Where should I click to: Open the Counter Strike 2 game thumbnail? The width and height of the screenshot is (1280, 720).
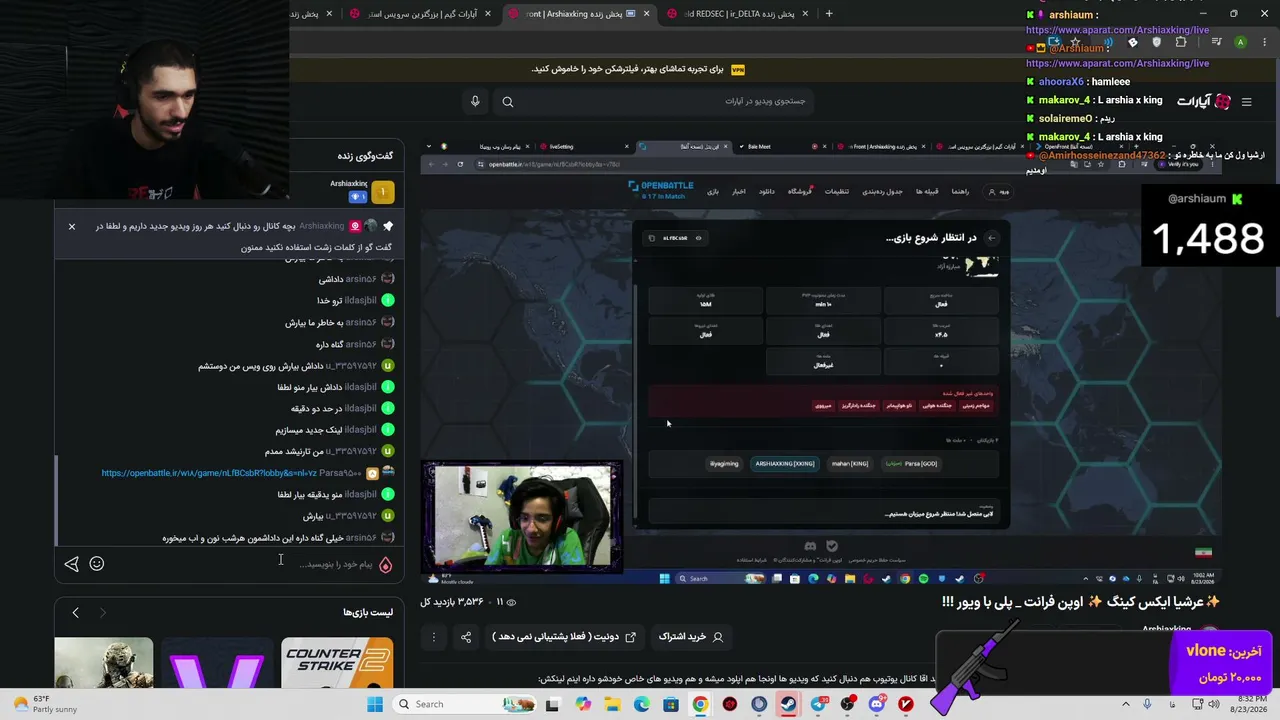[x=337, y=665]
